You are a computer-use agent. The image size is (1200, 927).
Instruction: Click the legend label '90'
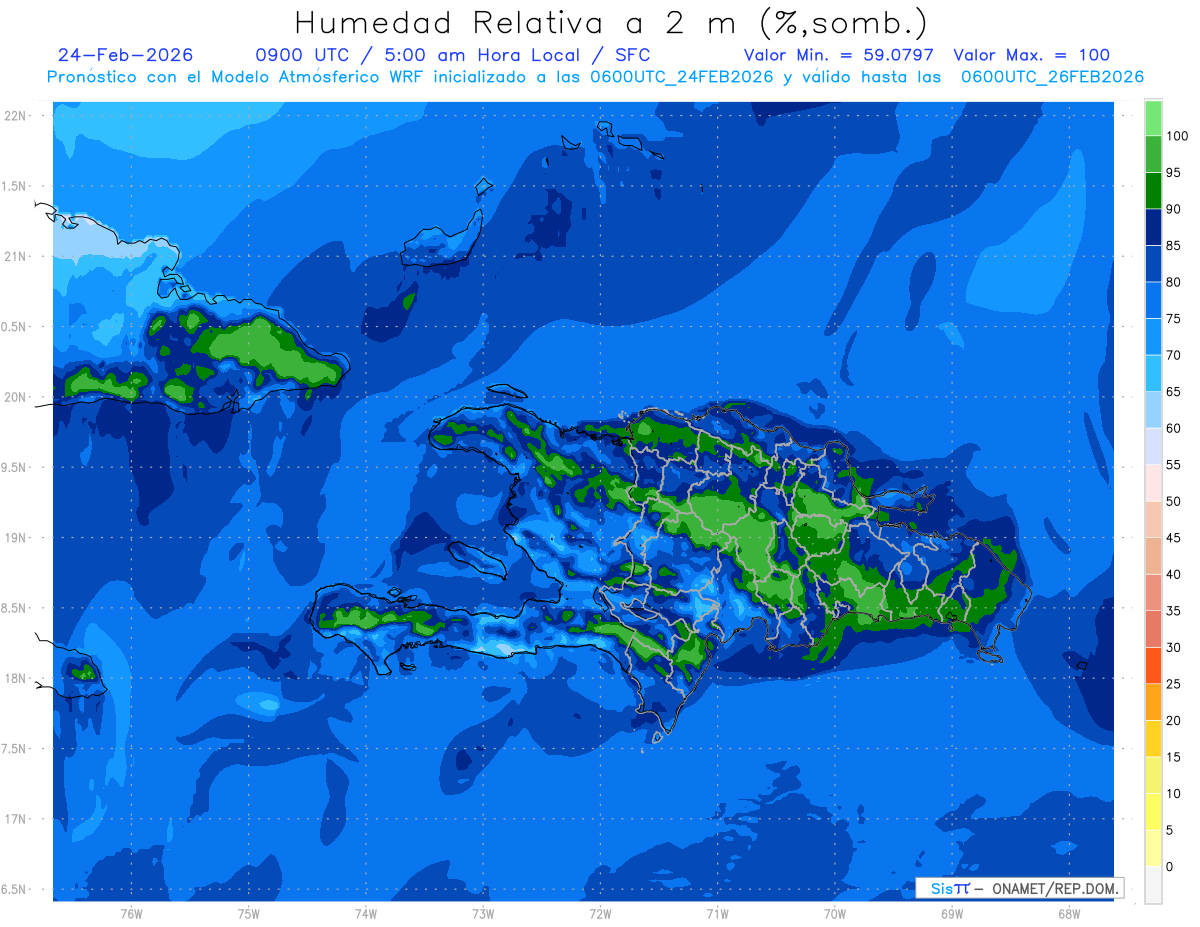pos(1173,209)
